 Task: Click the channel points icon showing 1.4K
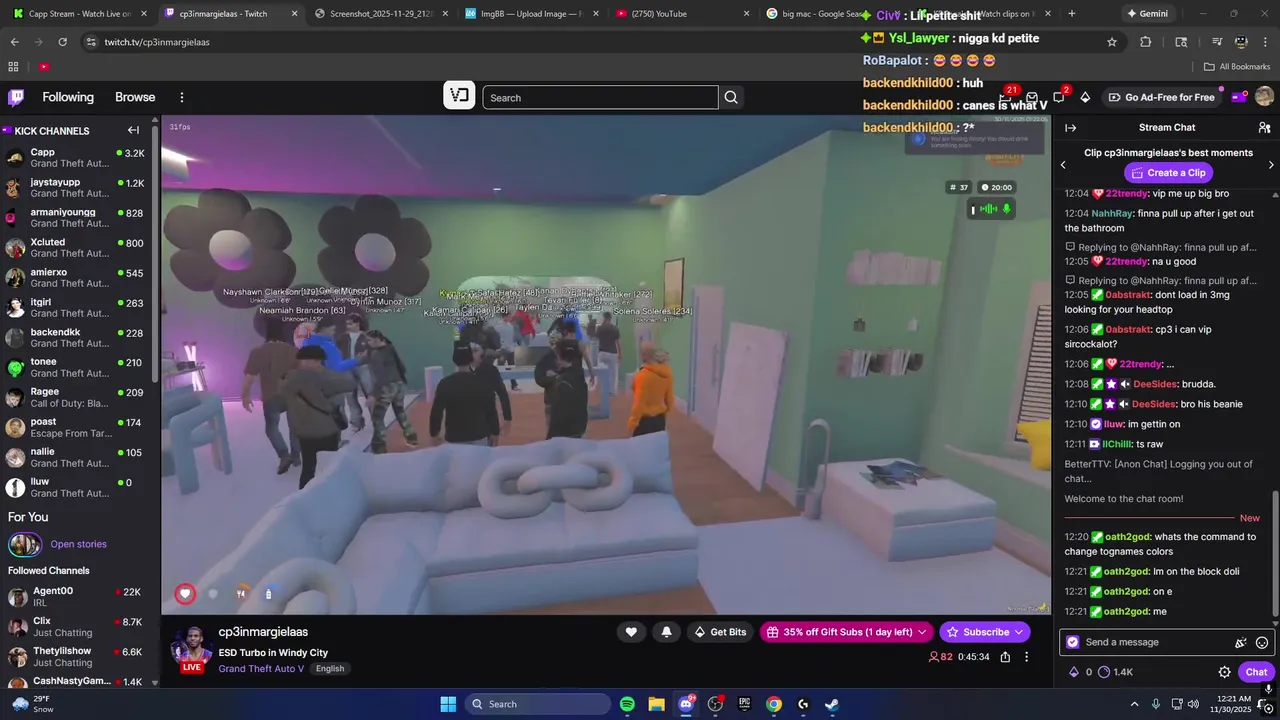pos(1115,672)
